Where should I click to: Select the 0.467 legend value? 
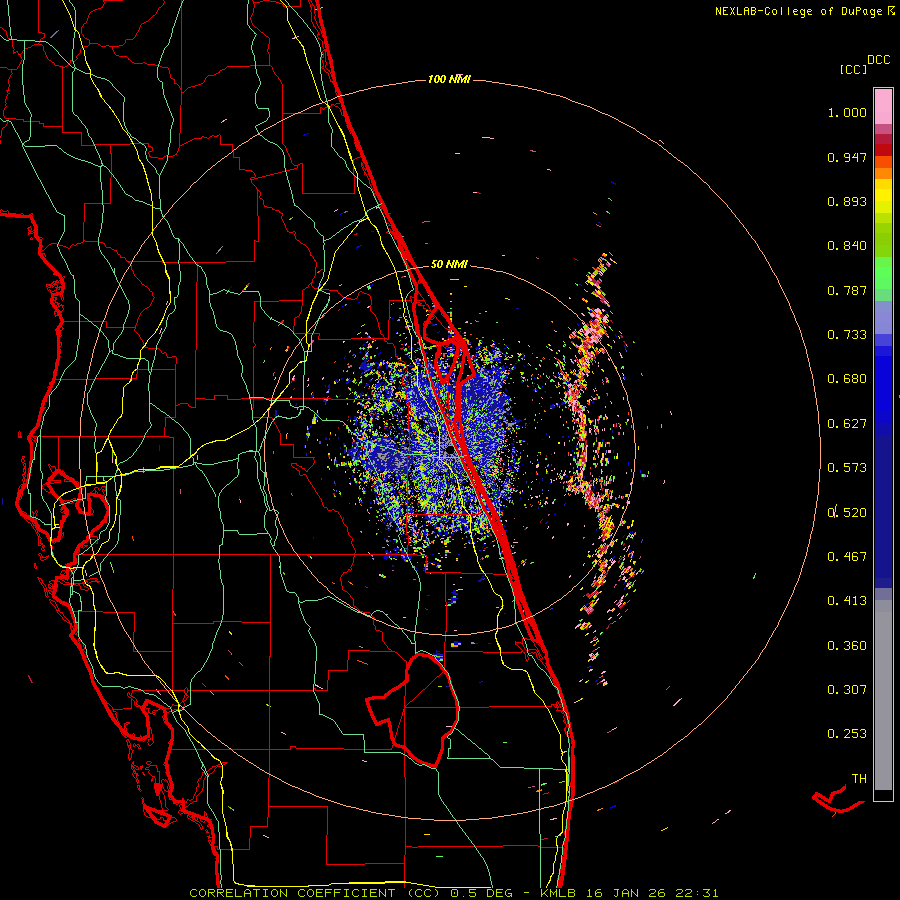pos(847,557)
